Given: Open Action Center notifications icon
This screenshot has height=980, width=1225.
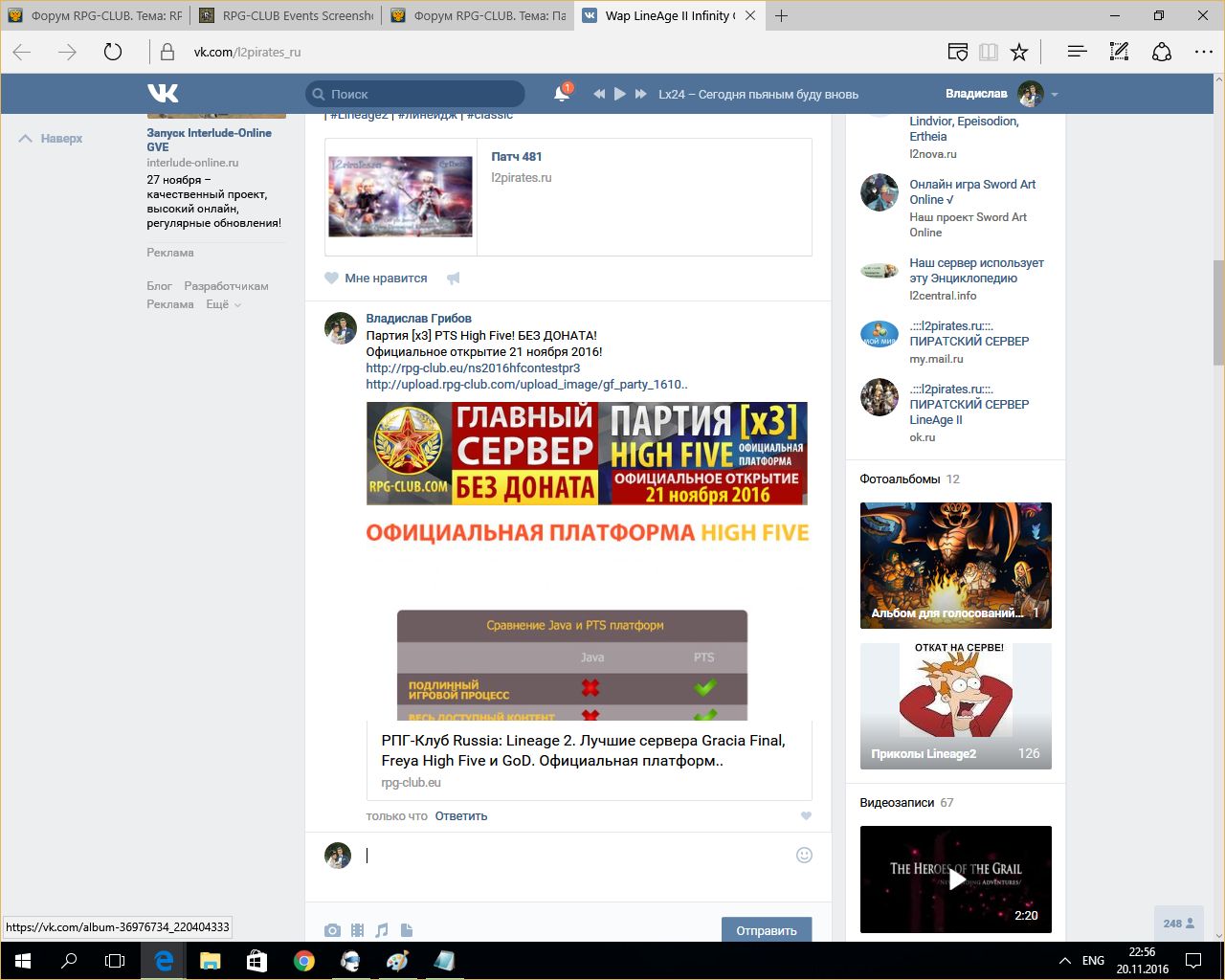Looking at the screenshot, I should point(1193,961).
